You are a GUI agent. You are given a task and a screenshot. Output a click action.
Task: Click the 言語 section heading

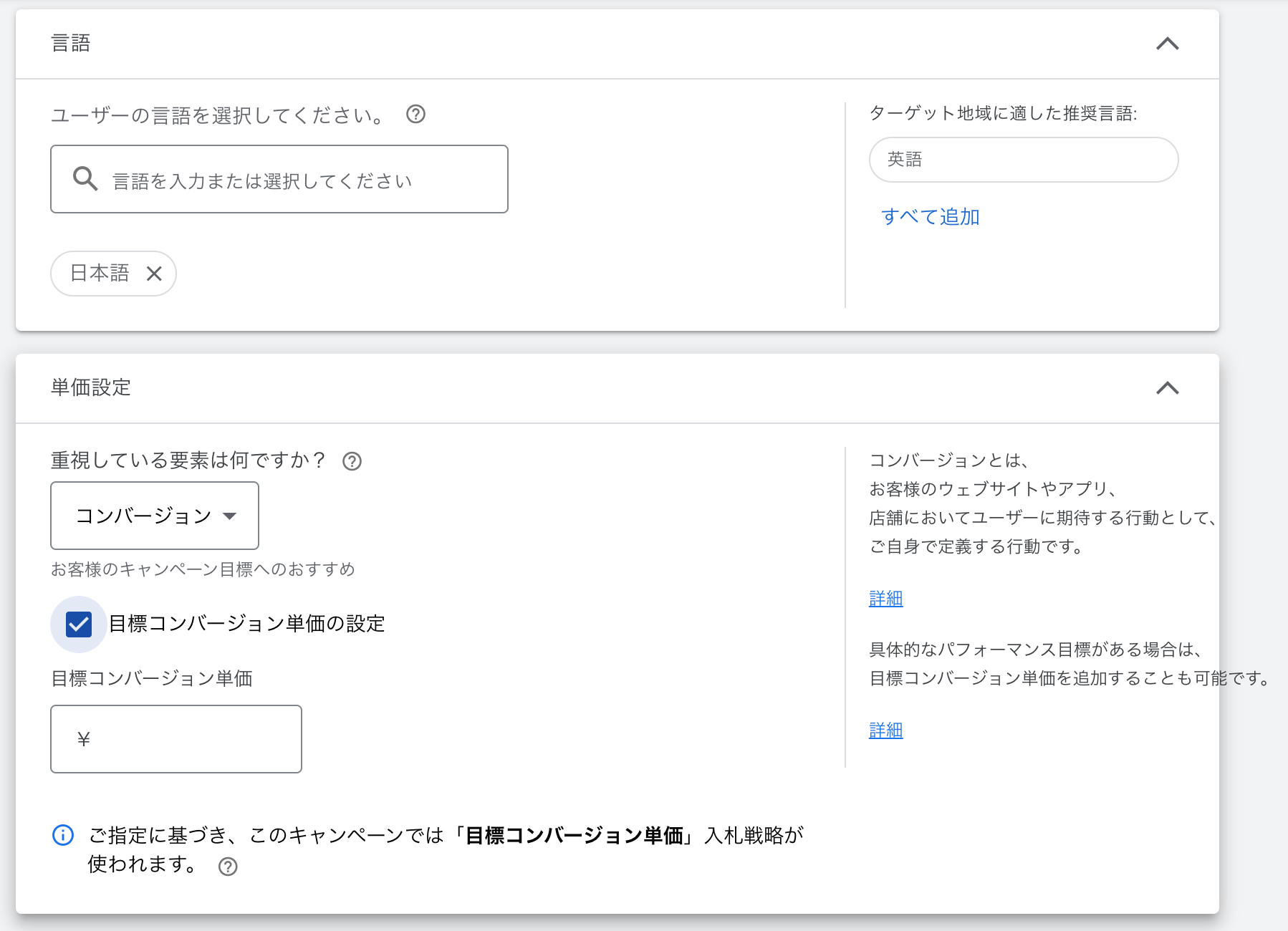(x=71, y=44)
